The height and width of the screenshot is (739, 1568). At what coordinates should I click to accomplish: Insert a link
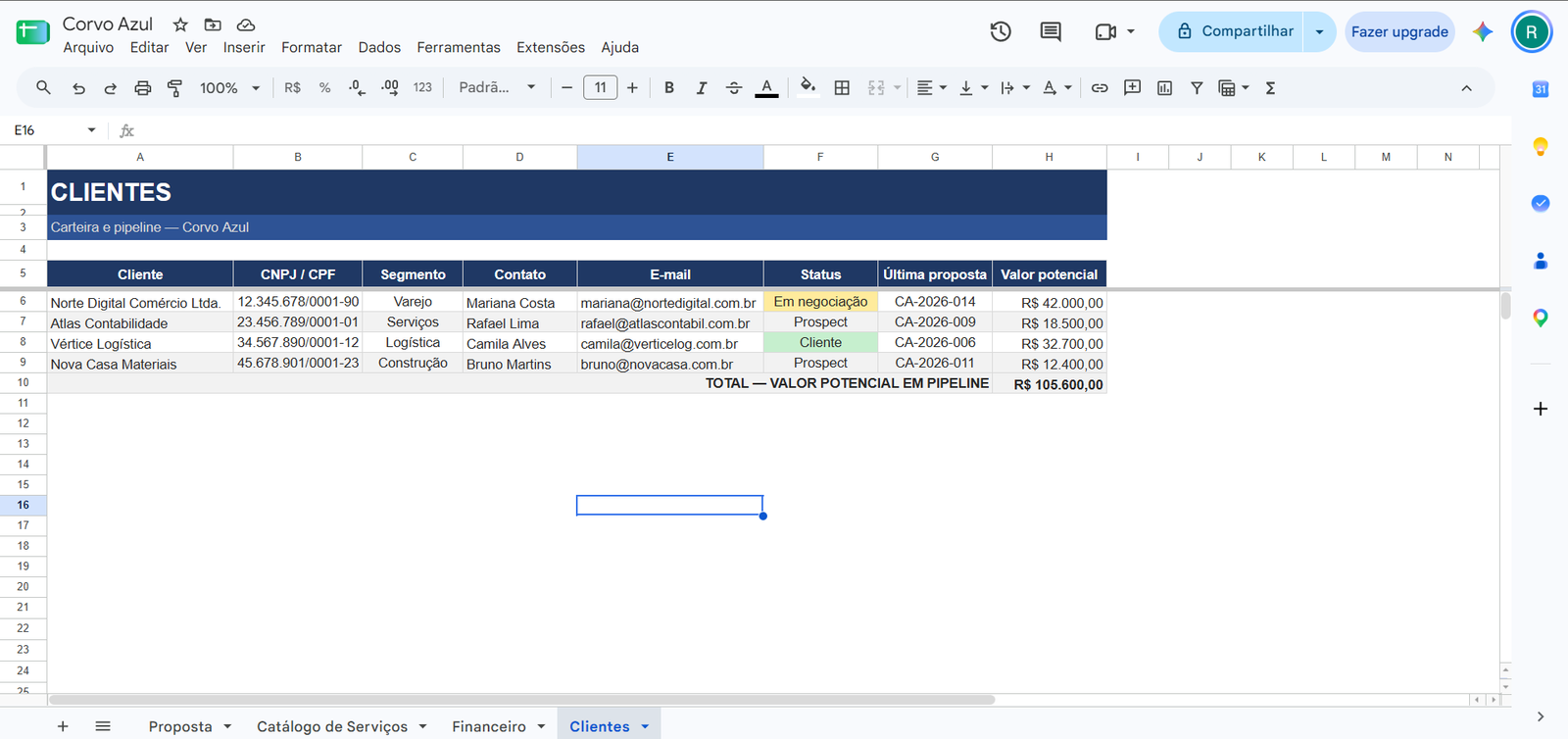click(1100, 88)
